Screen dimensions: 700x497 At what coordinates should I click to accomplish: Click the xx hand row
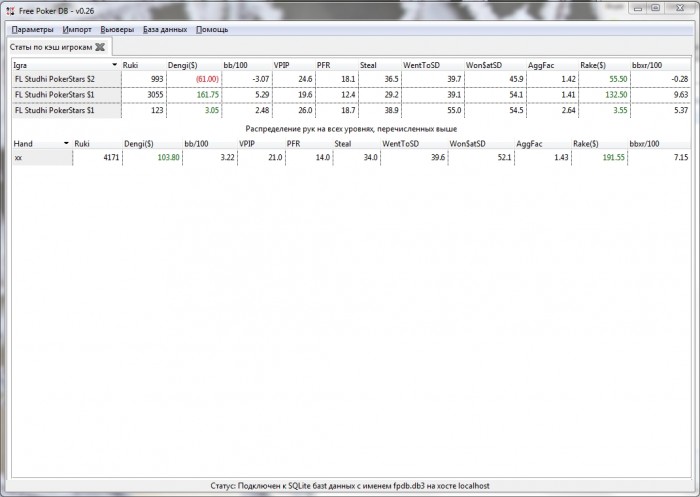click(x=351, y=157)
